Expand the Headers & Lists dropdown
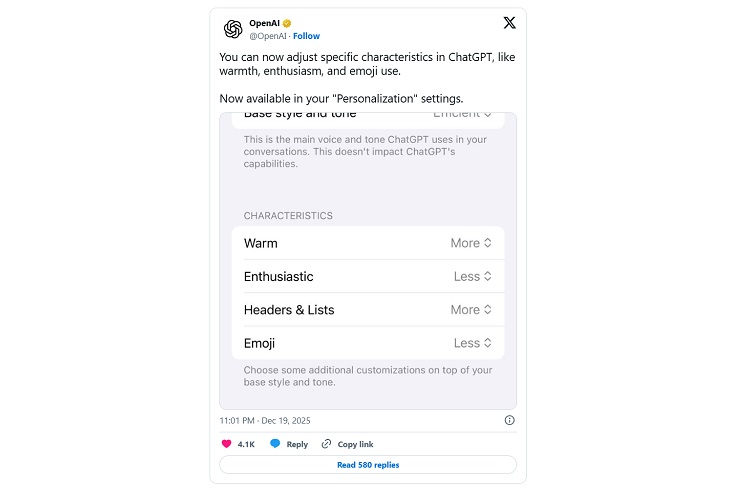The width and height of the screenshot is (750, 500). pos(471,310)
